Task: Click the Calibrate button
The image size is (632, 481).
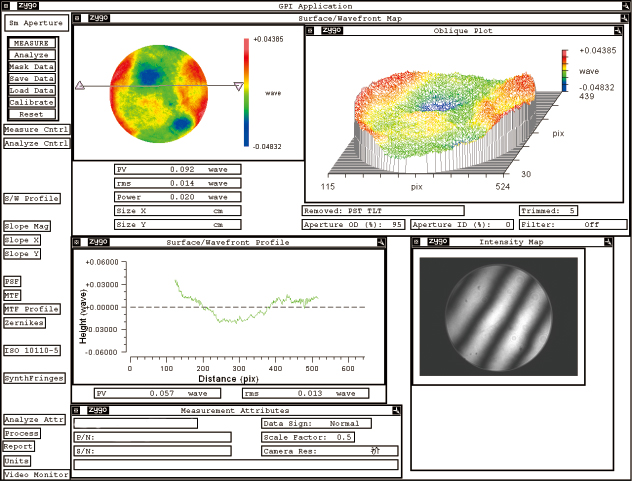Action: (32, 102)
